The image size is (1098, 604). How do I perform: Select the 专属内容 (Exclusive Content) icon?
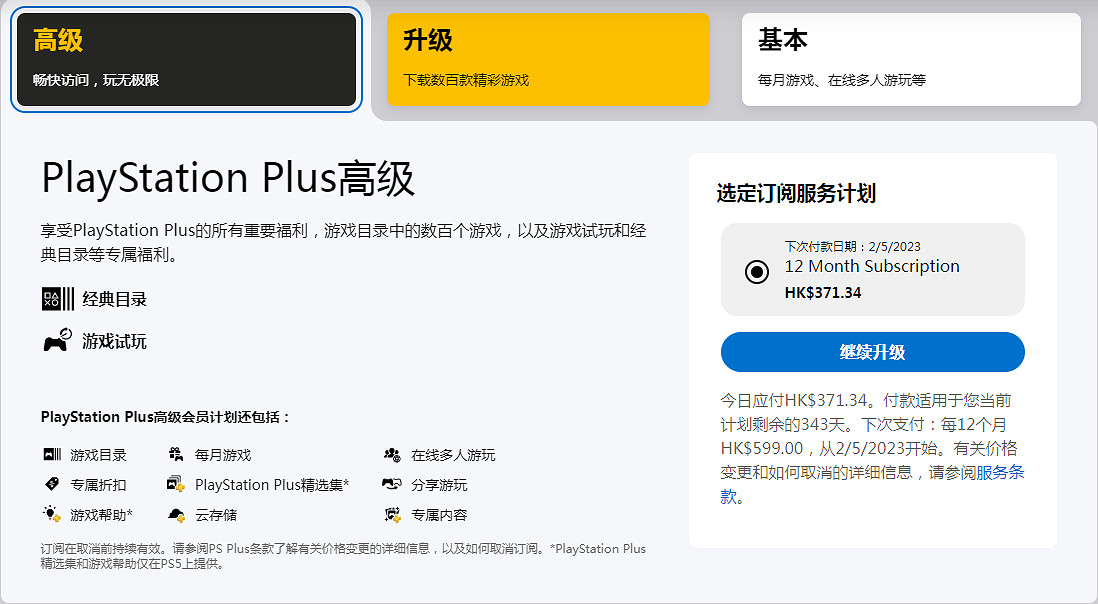392,514
